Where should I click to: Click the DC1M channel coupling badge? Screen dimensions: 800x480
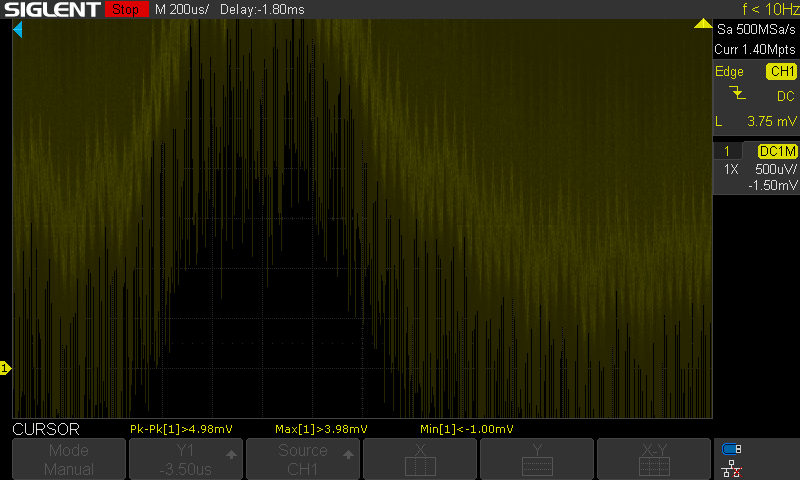click(778, 151)
